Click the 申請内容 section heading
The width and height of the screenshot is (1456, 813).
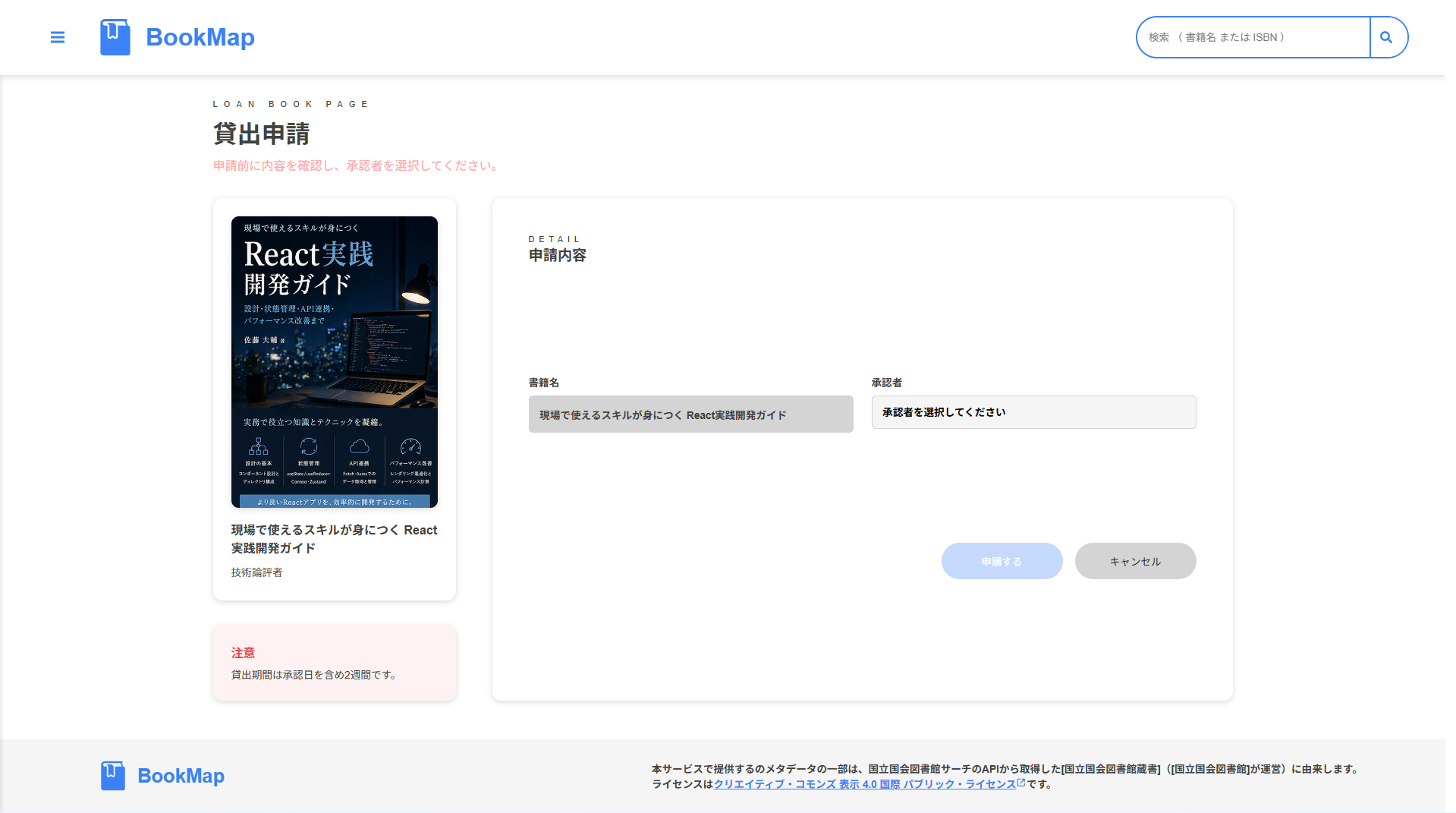[x=558, y=256]
